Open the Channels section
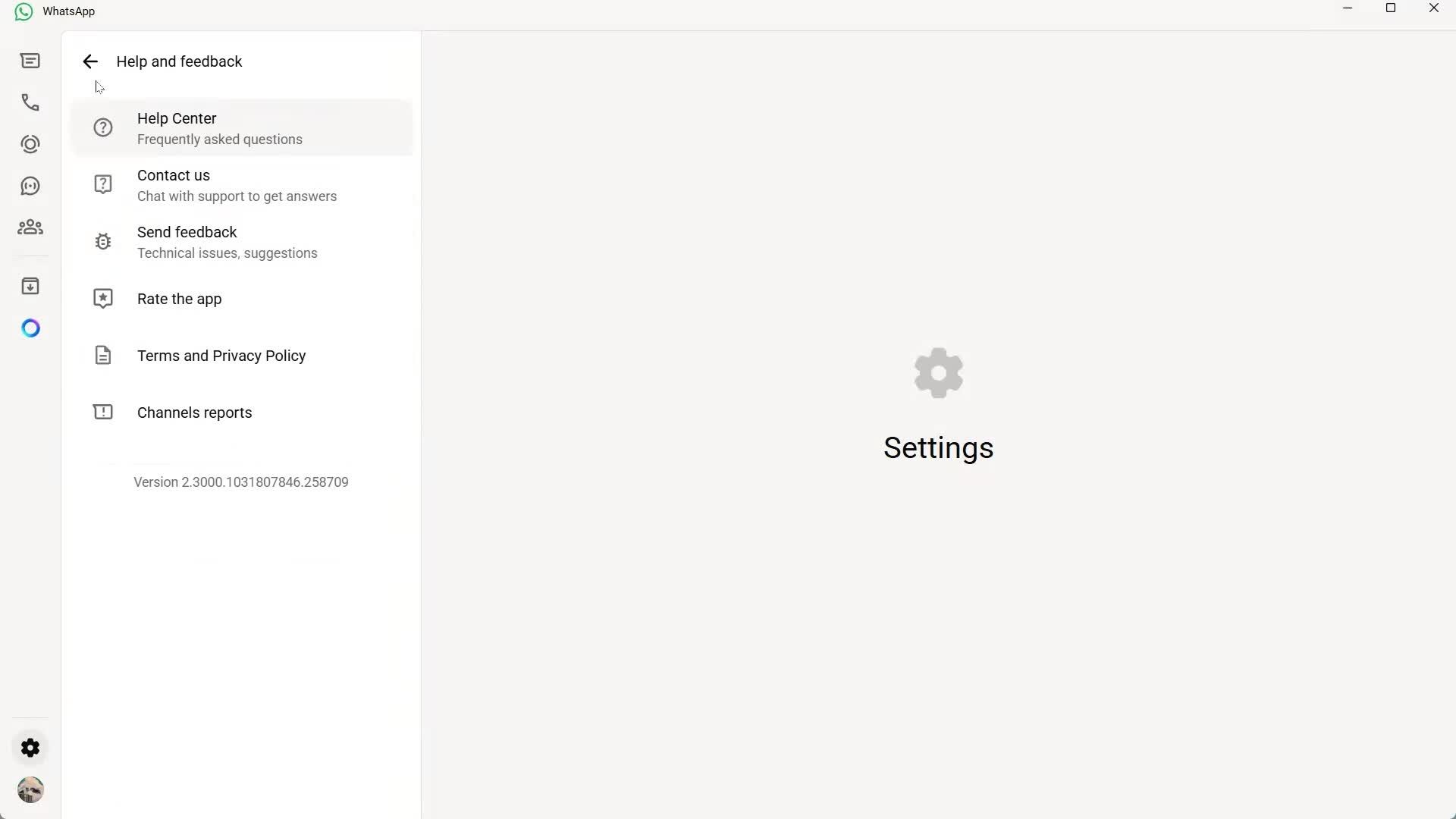This screenshot has height=819, width=1456. 30,186
